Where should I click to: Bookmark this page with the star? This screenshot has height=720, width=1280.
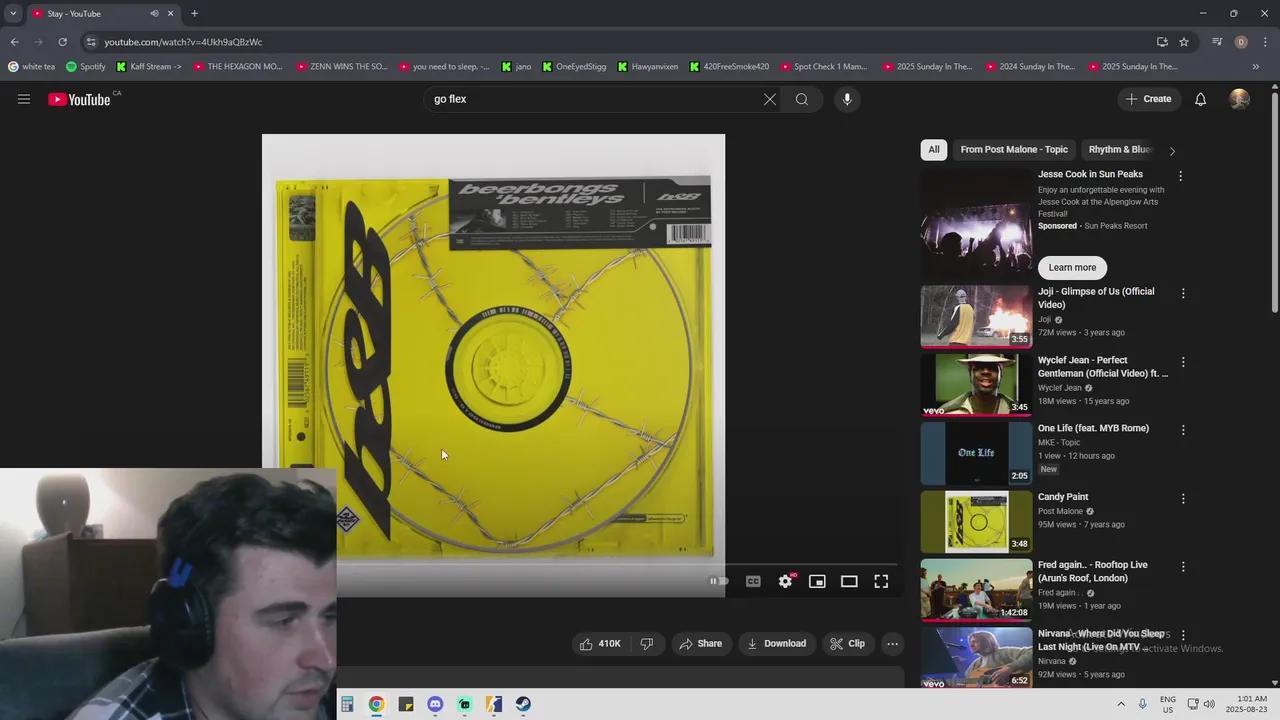(1184, 42)
